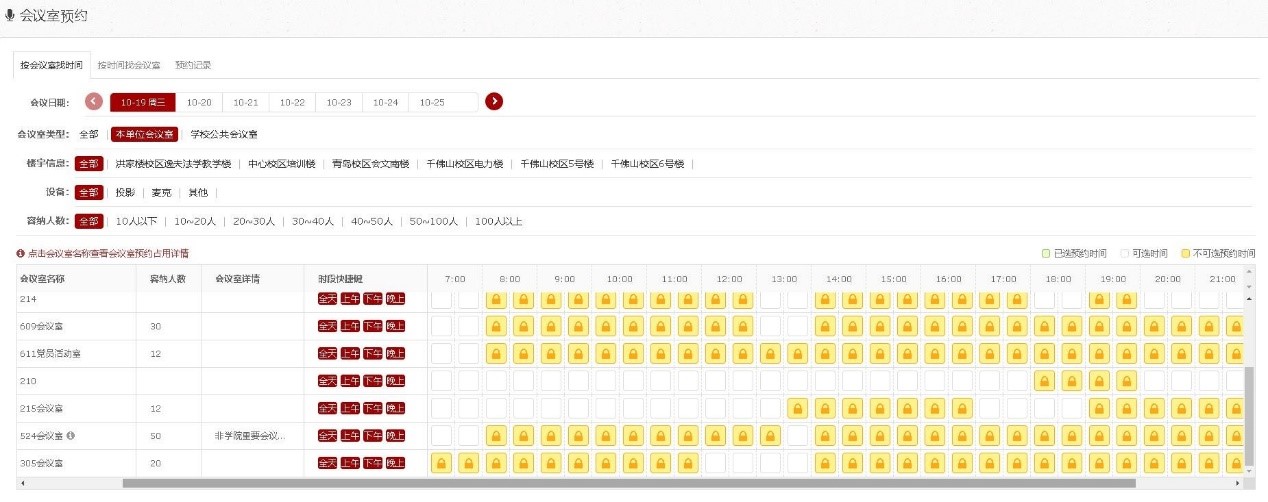1268x502 pixels.
Task: Open the 预约记录 tab
Action: click(x=193, y=65)
